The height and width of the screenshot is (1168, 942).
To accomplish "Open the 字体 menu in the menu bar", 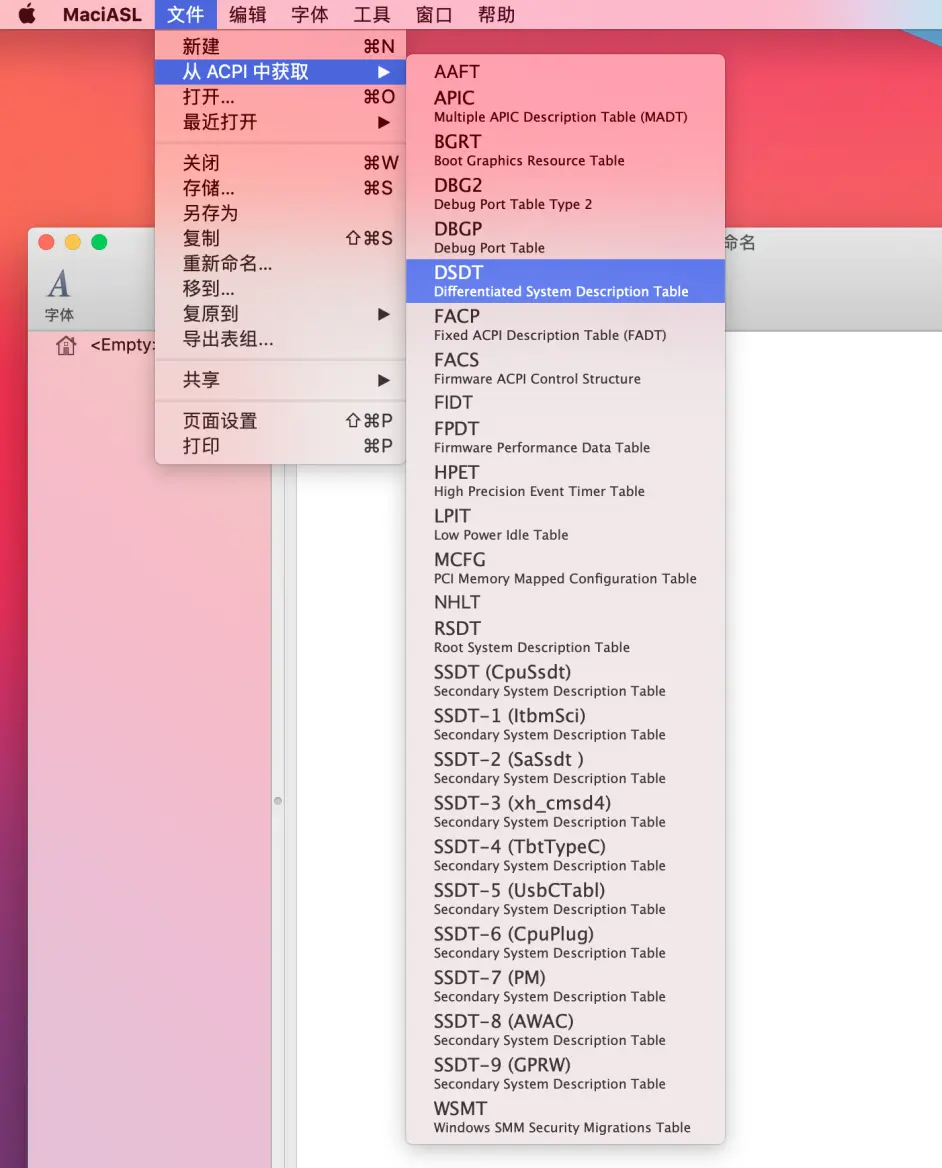I will tap(310, 14).
